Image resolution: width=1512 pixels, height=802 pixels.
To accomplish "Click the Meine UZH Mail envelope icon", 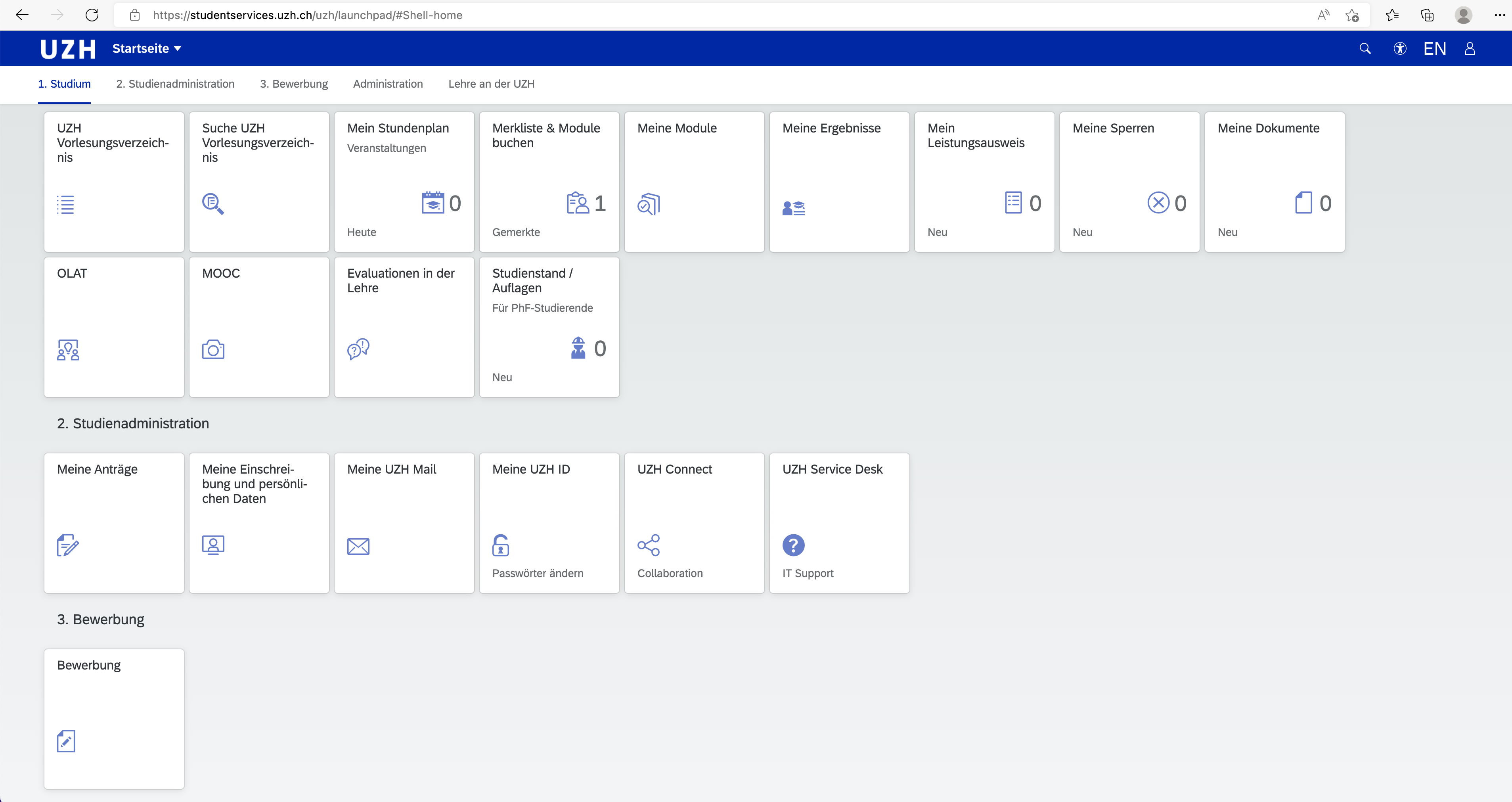I will (358, 547).
